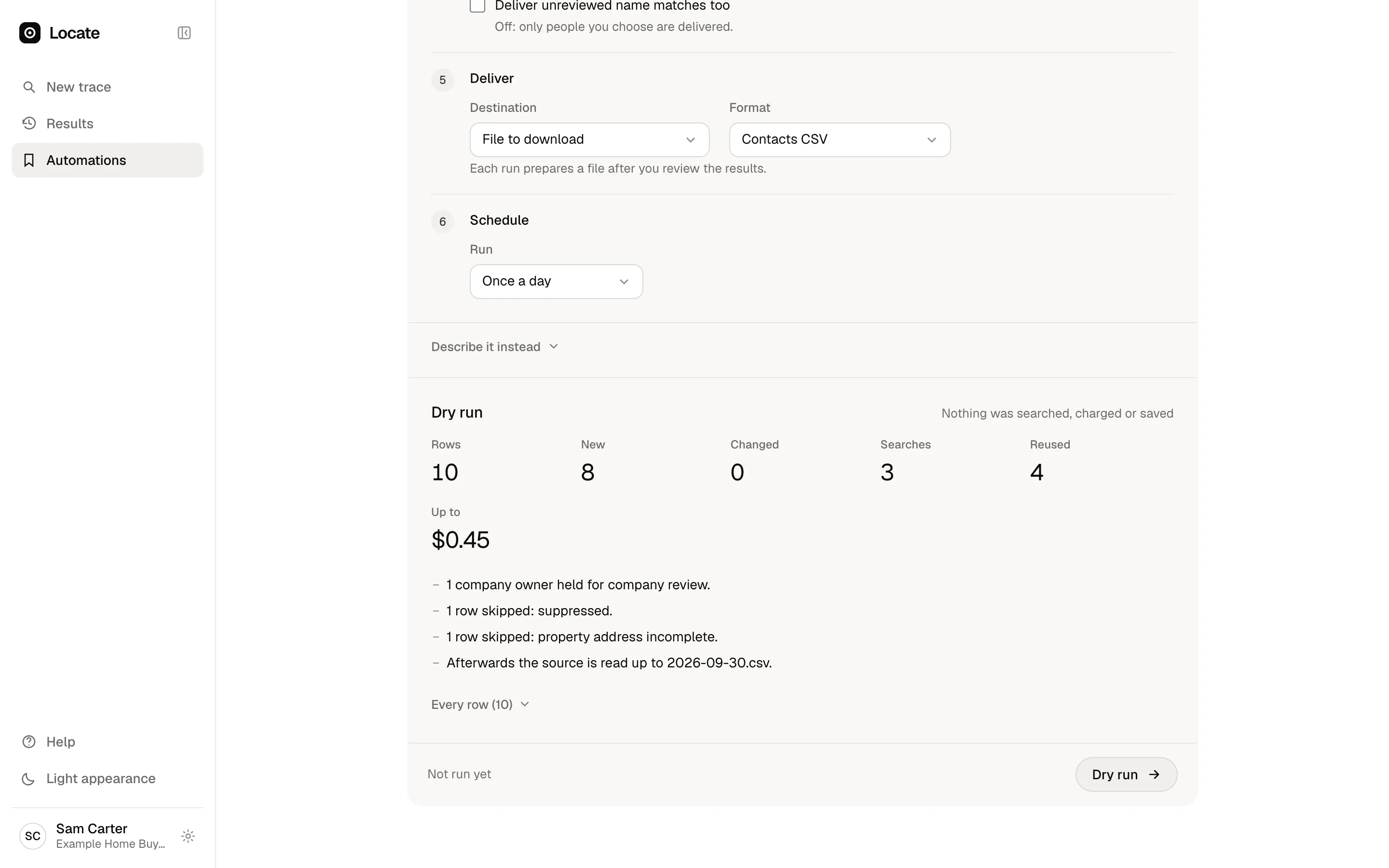Select Automations in sidebar
Image resolution: width=1389 pixels, height=868 pixels.
(x=108, y=160)
